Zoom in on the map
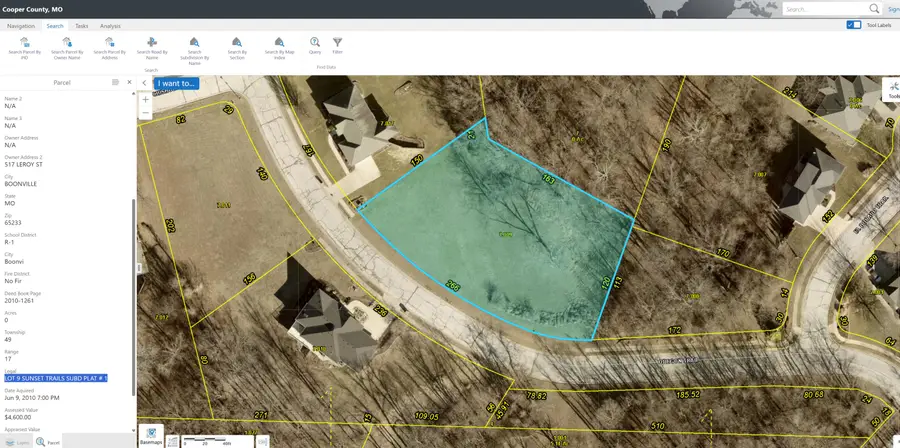The width and height of the screenshot is (900, 448). (146, 99)
